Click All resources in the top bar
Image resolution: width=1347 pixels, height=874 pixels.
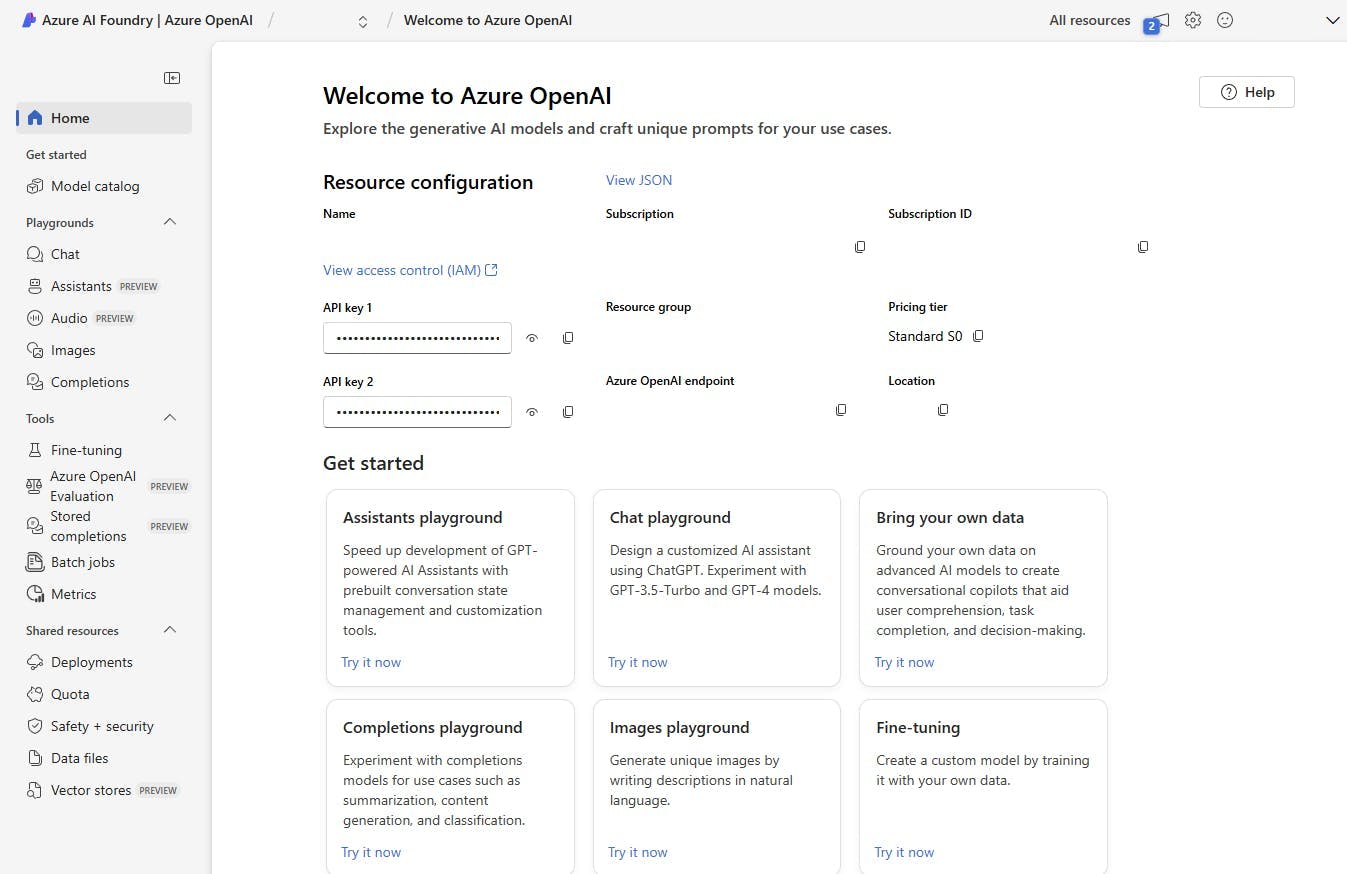point(1090,20)
